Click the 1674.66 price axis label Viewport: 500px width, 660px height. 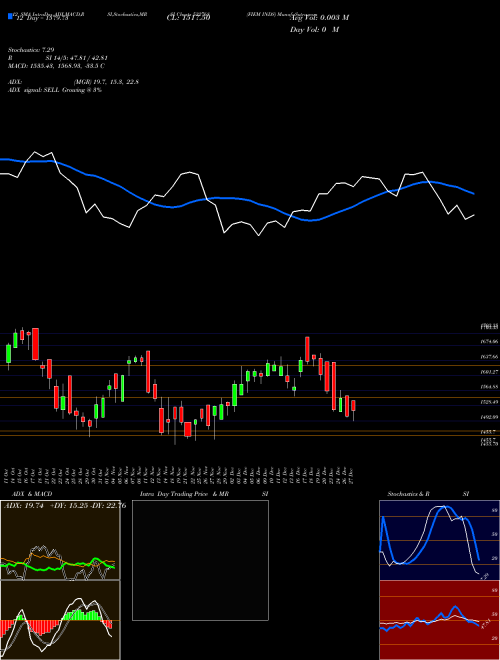point(489,341)
